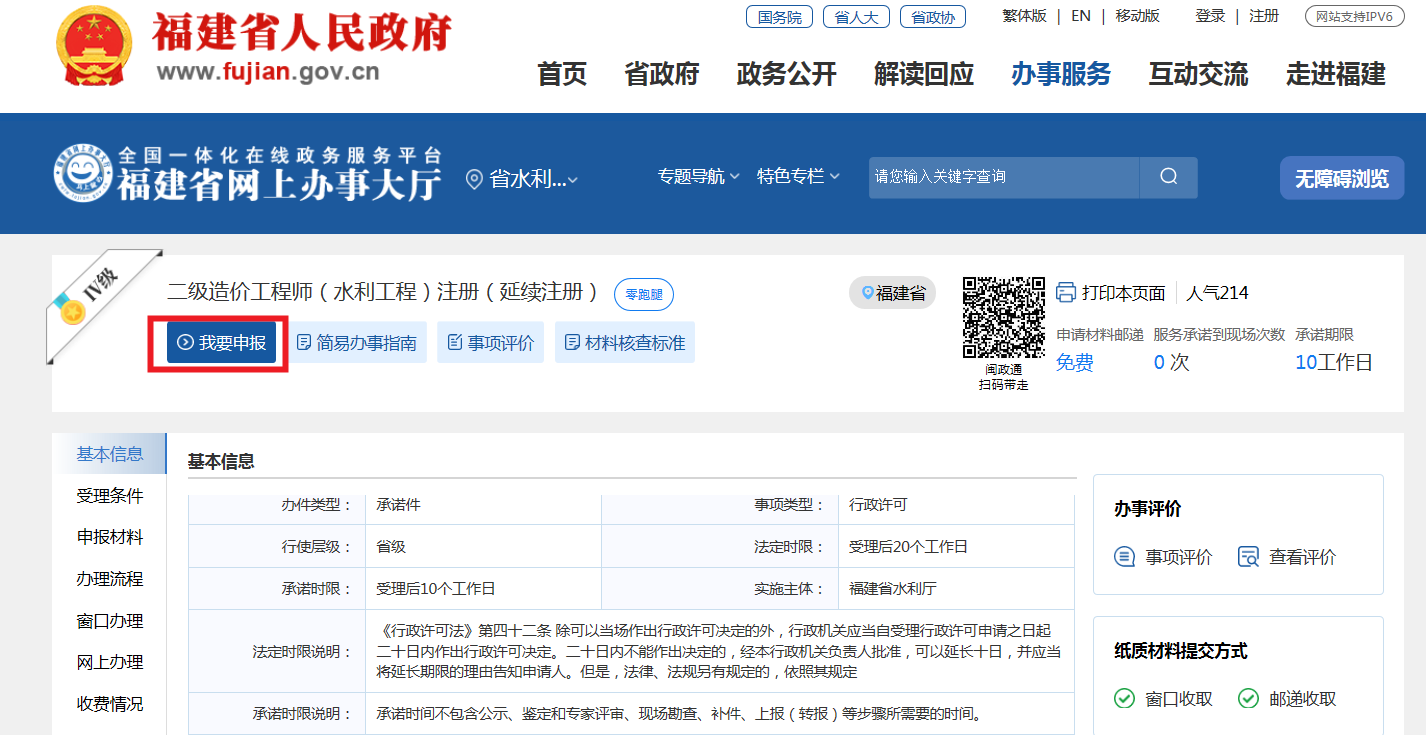This screenshot has height=735, width=1426.
Task: Expand the 专题导航 dropdown
Action: pos(698,177)
